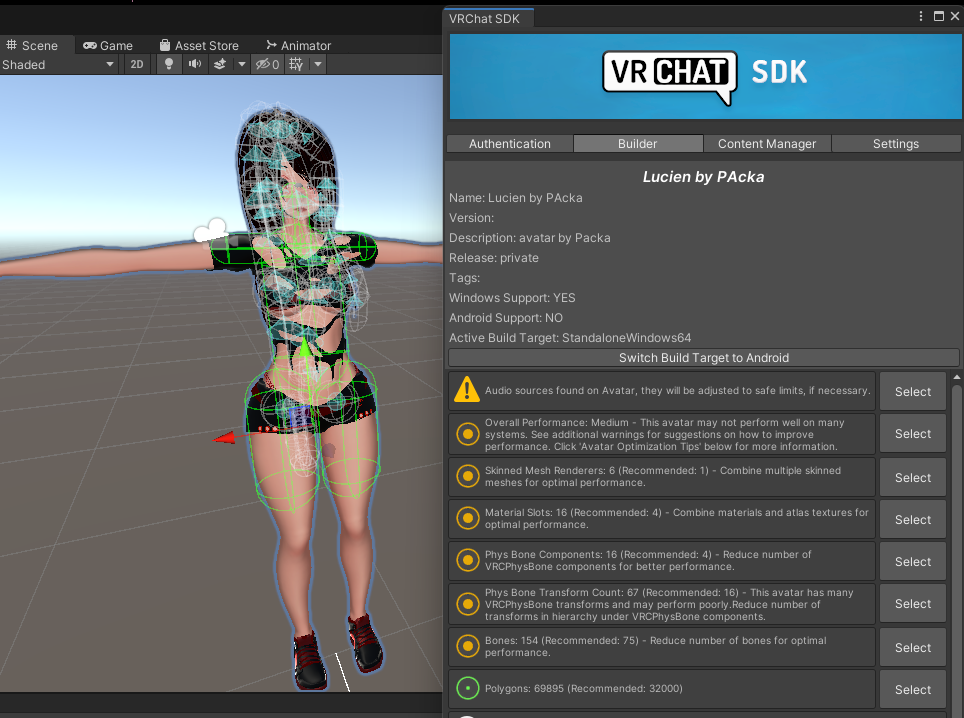Toggle hidden objects visibility counter
964x718 pixels.
268,64
